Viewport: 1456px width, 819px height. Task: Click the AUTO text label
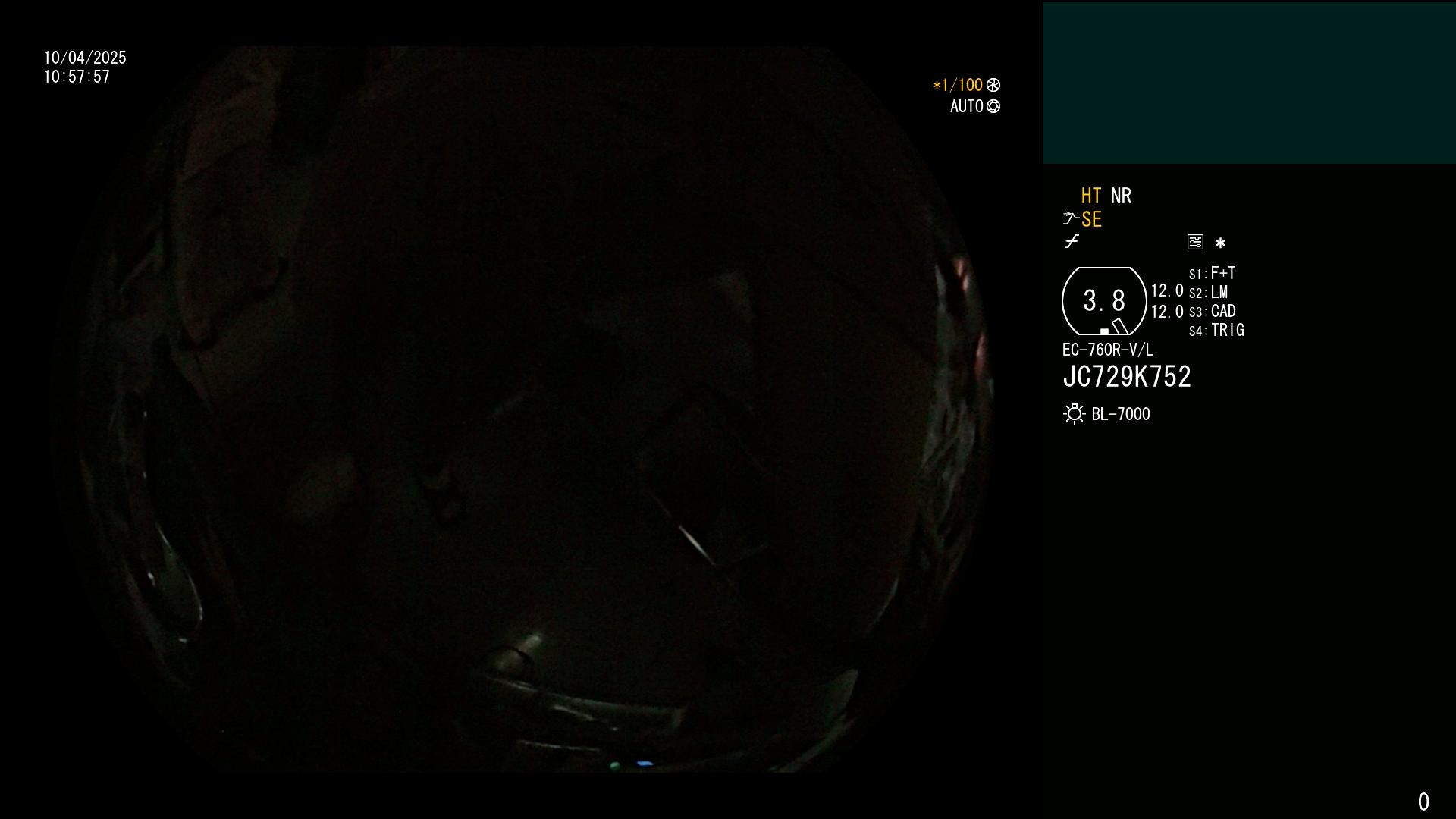(x=967, y=106)
